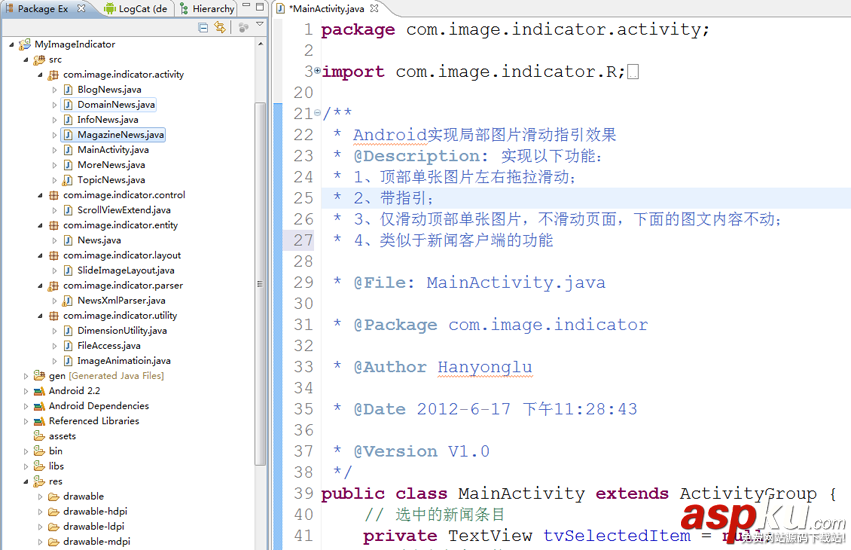This screenshot has width=851, height=550.
Task: Select the drawable-mdpi folder
Action: pos(97,542)
